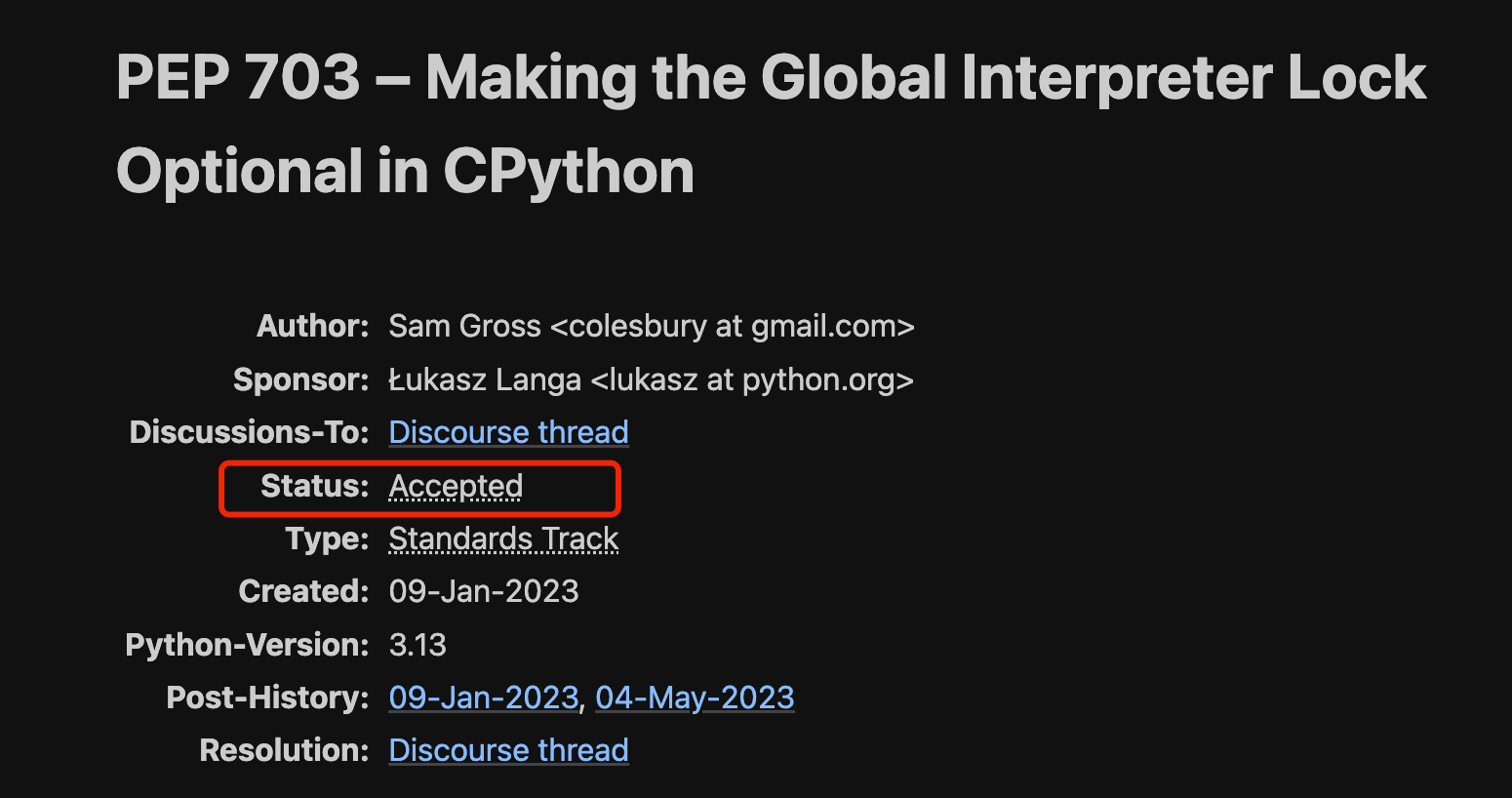Click the "Resolution:" field label
Screen dimensions: 1512x798
(x=284, y=750)
